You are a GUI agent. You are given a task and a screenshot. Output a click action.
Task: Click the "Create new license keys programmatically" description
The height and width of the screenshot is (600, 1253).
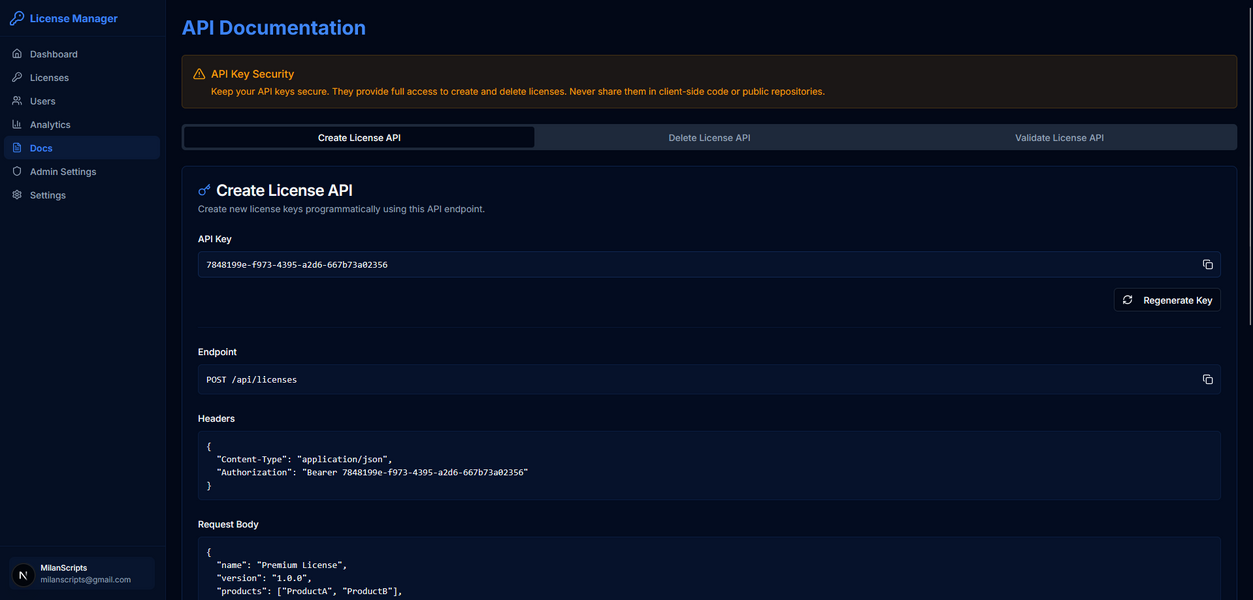coord(341,209)
